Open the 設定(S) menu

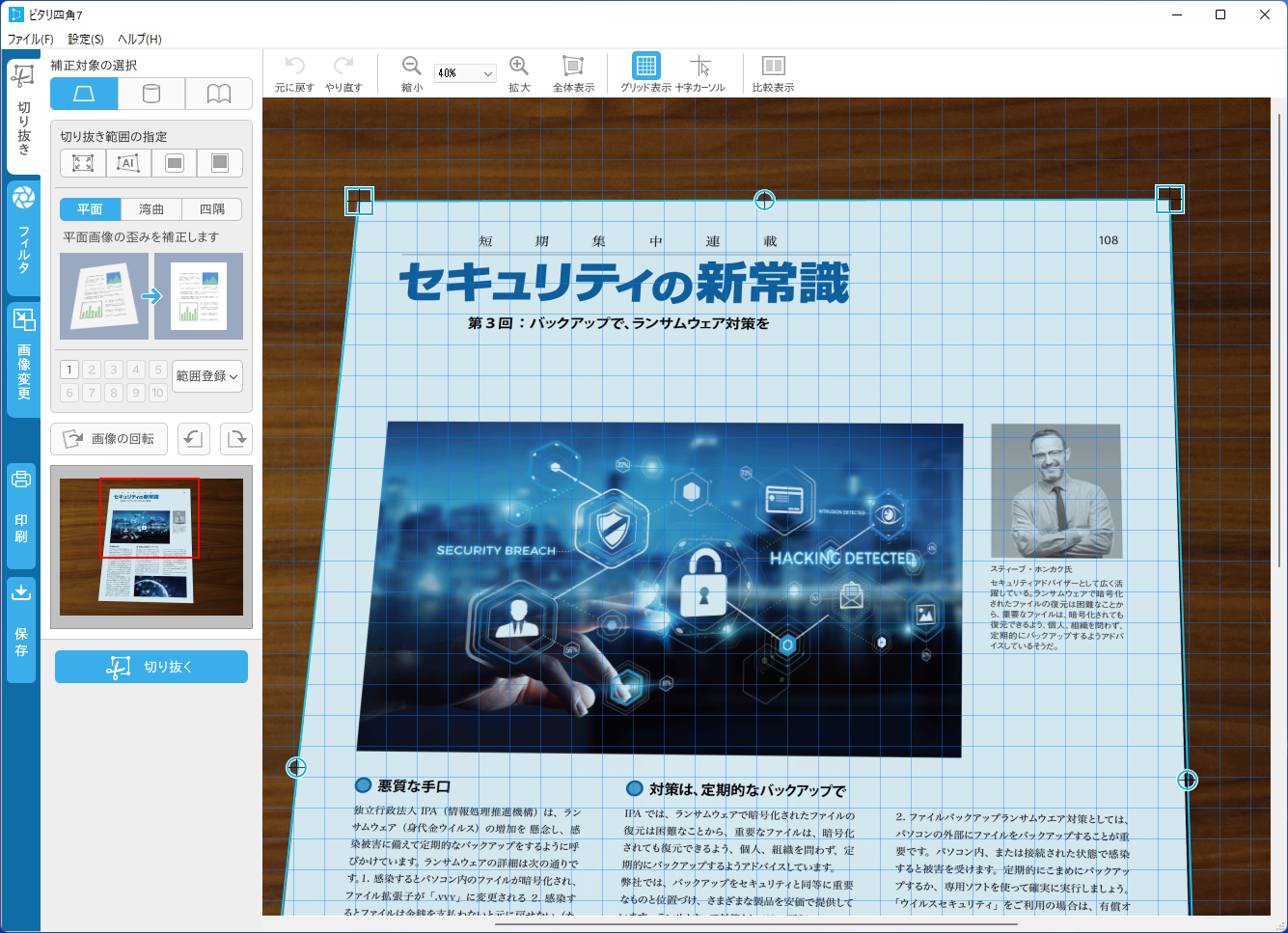point(86,40)
